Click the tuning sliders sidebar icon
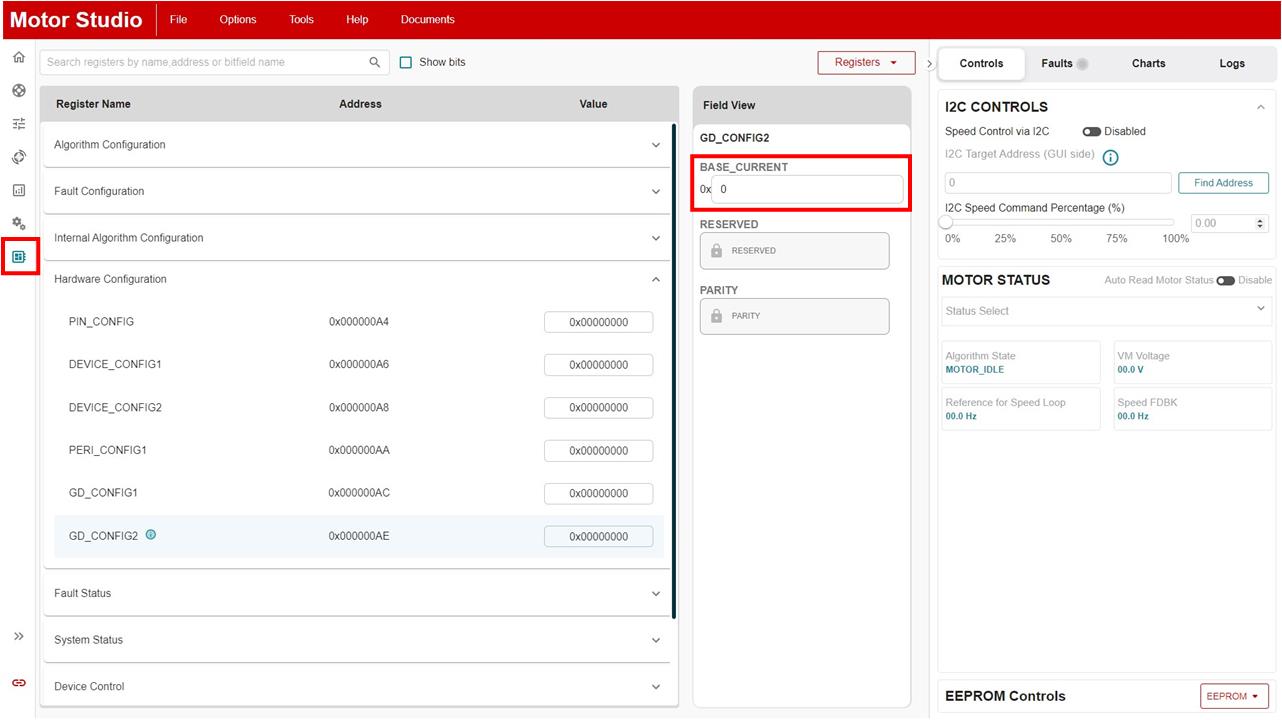This screenshot has height=720, width=1282. [19, 124]
